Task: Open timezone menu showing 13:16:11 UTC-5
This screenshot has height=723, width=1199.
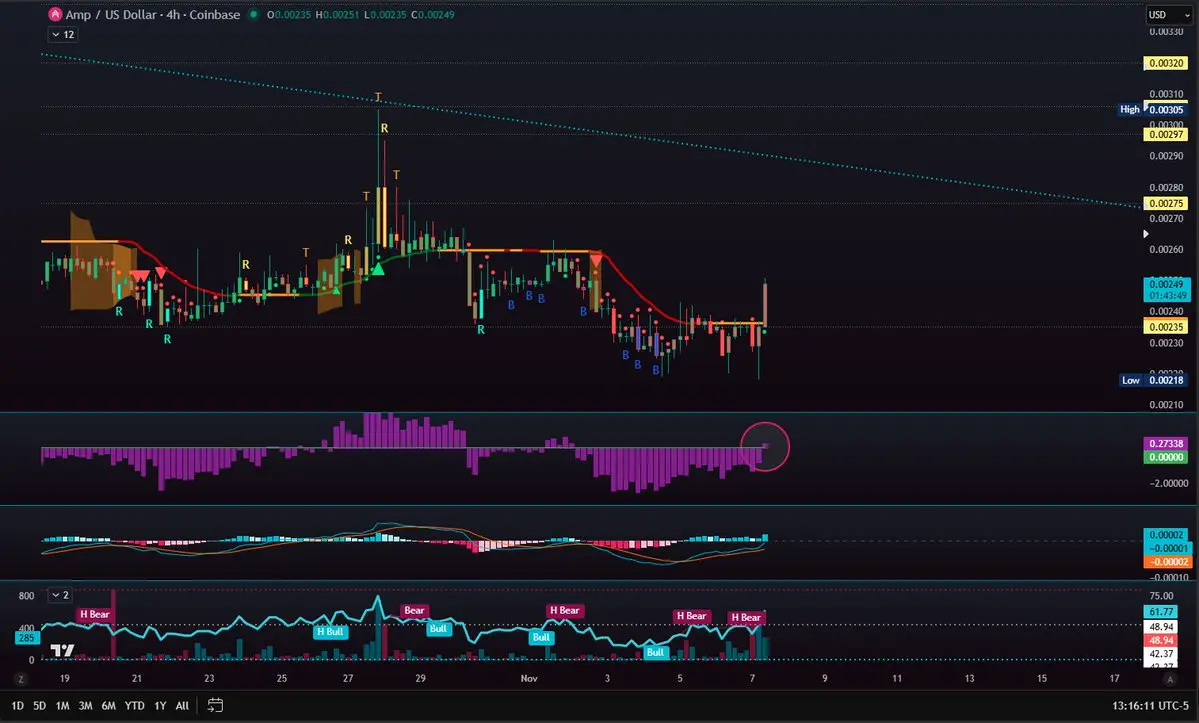Action: 1150,705
